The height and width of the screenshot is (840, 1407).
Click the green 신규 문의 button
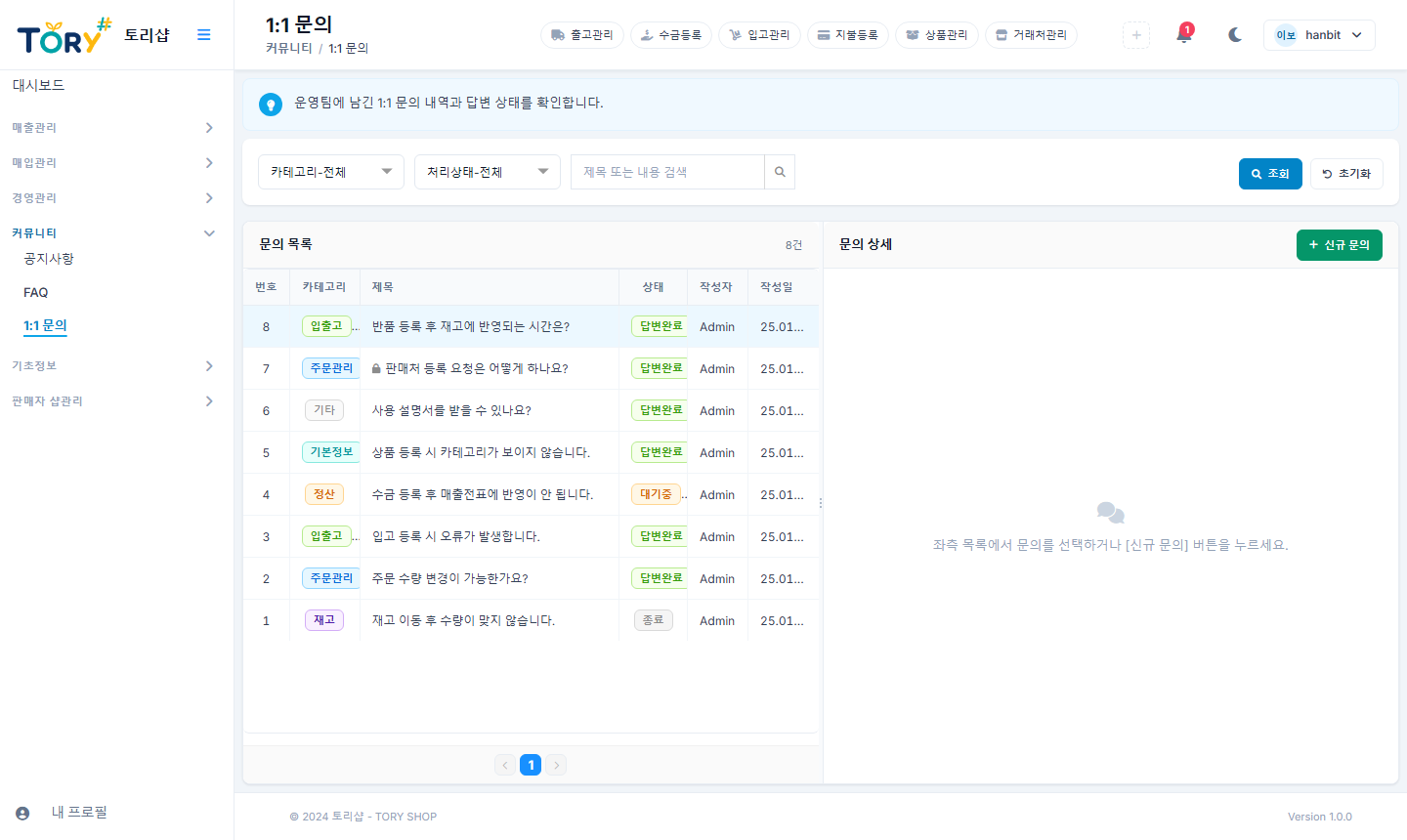point(1340,245)
